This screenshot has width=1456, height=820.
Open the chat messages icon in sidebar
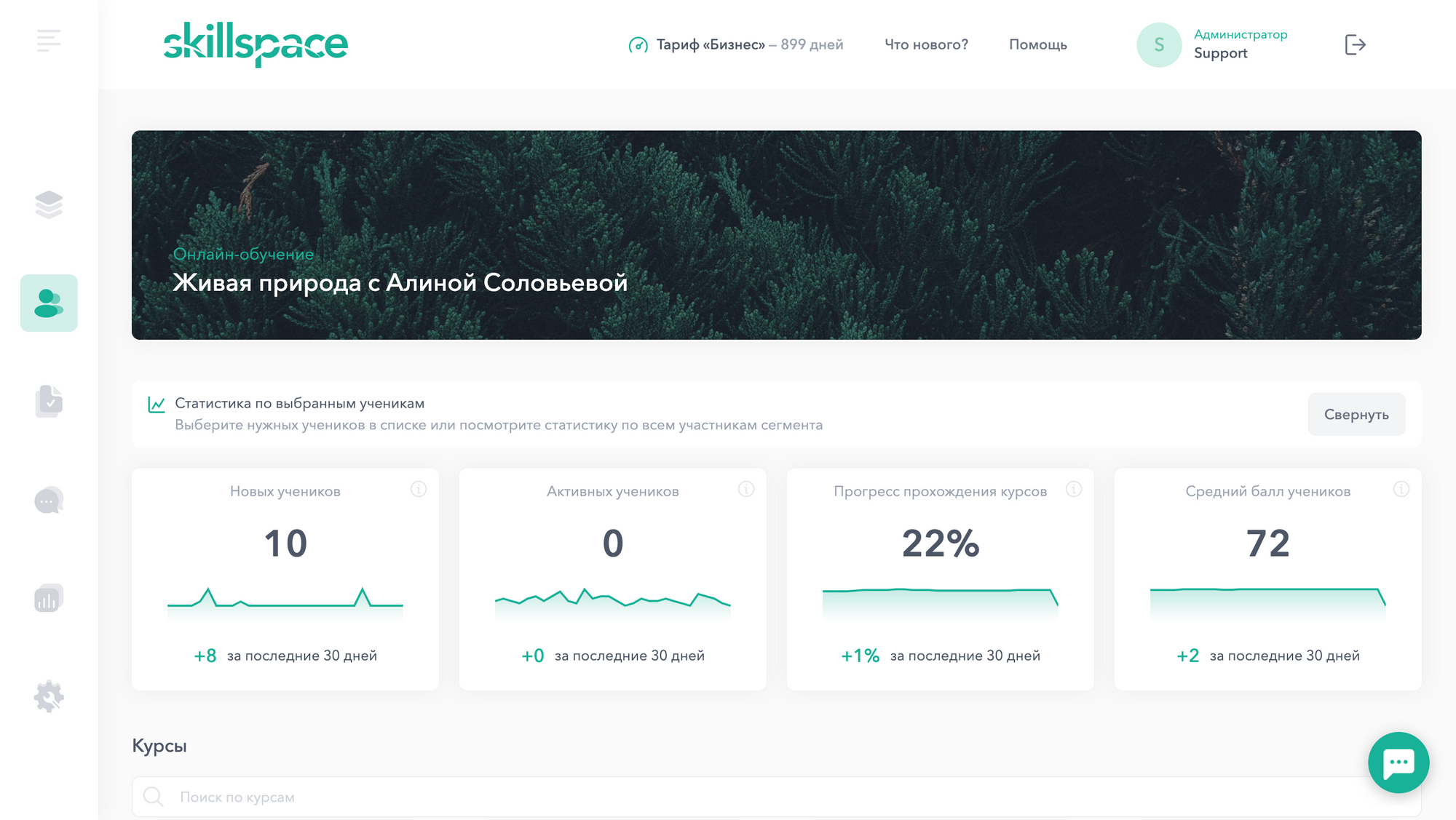point(49,501)
